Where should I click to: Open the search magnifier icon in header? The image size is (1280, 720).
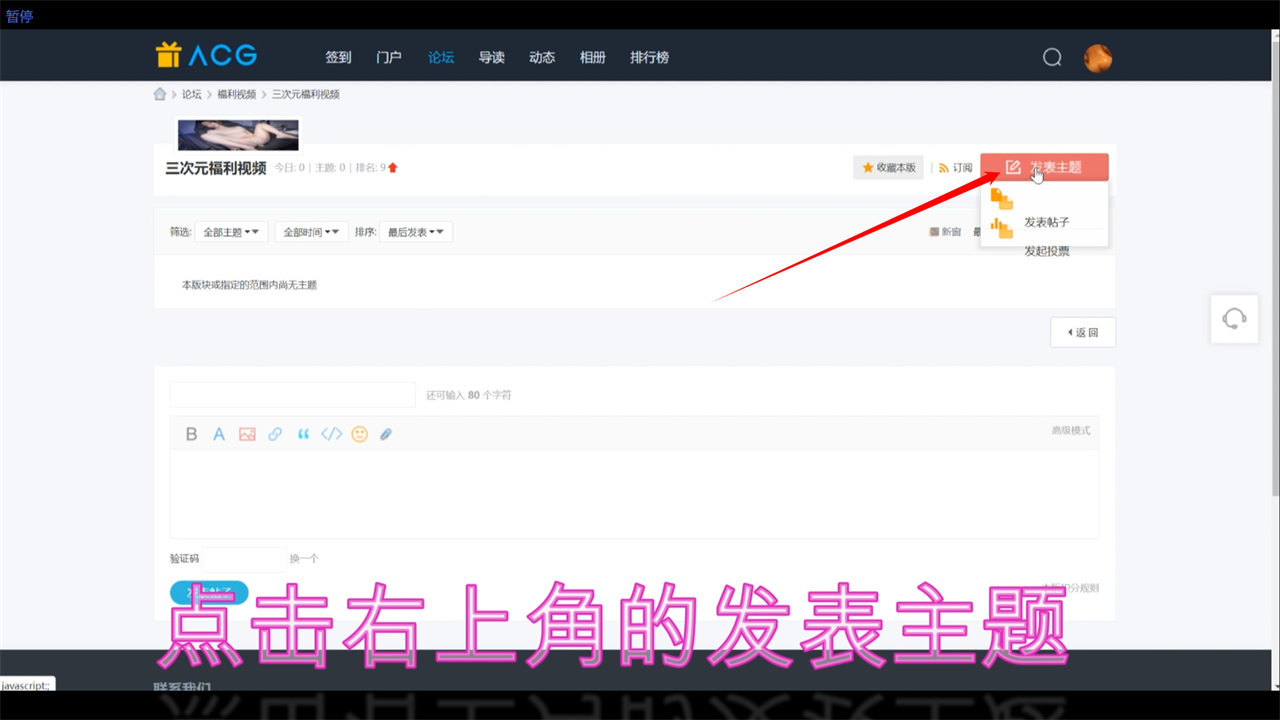point(1052,57)
